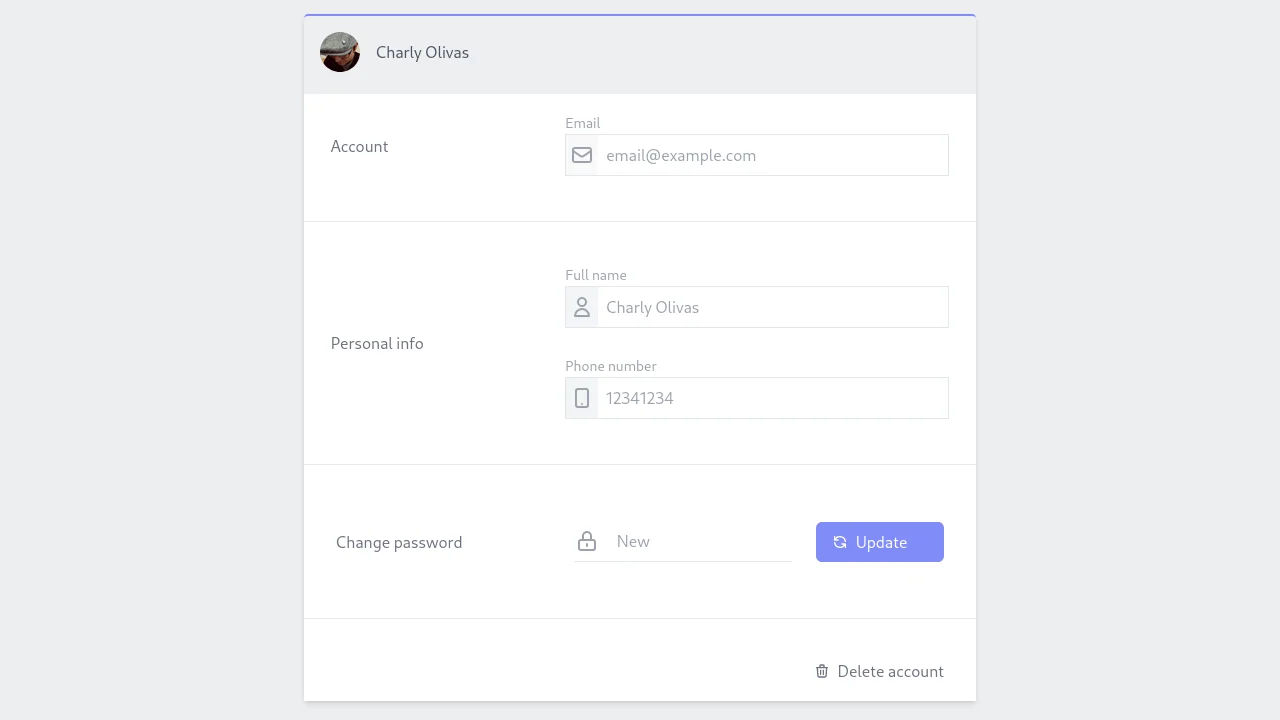1280x720 pixels.
Task: Click the mobile phone icon near Phone number
Action: [x=582, y=398]
